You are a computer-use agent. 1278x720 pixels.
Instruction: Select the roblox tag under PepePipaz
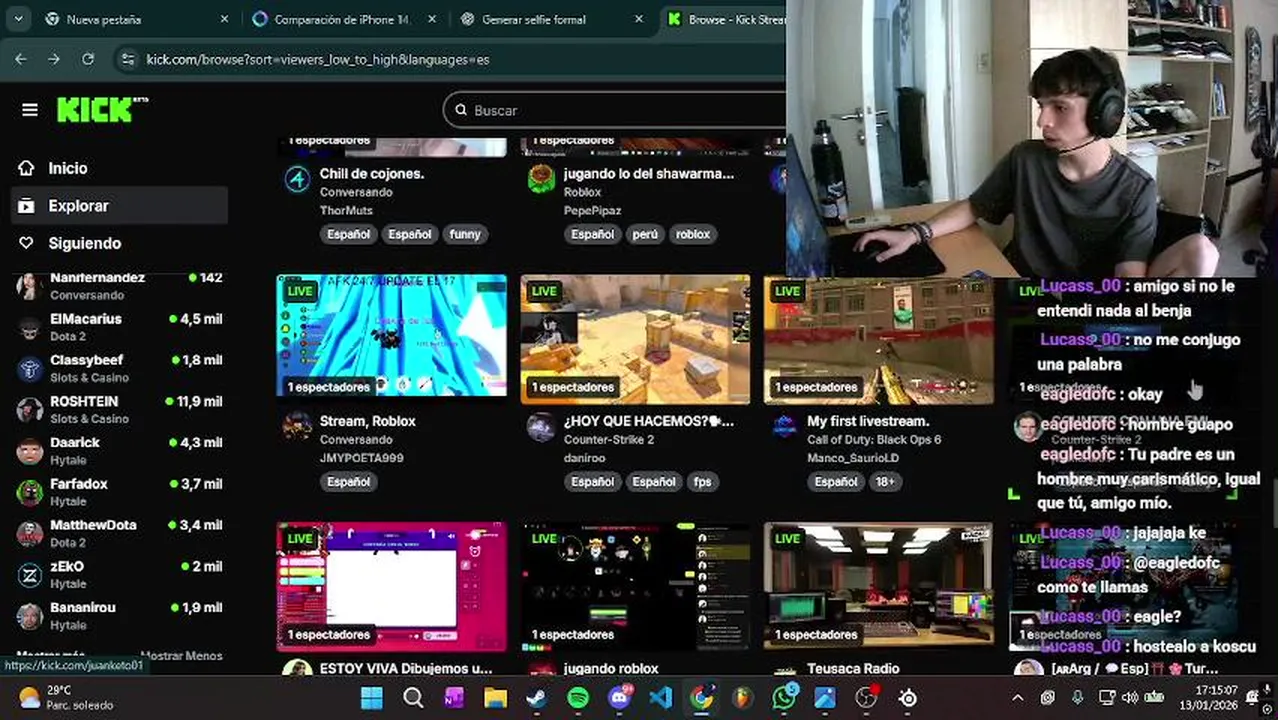coord(693,234)
